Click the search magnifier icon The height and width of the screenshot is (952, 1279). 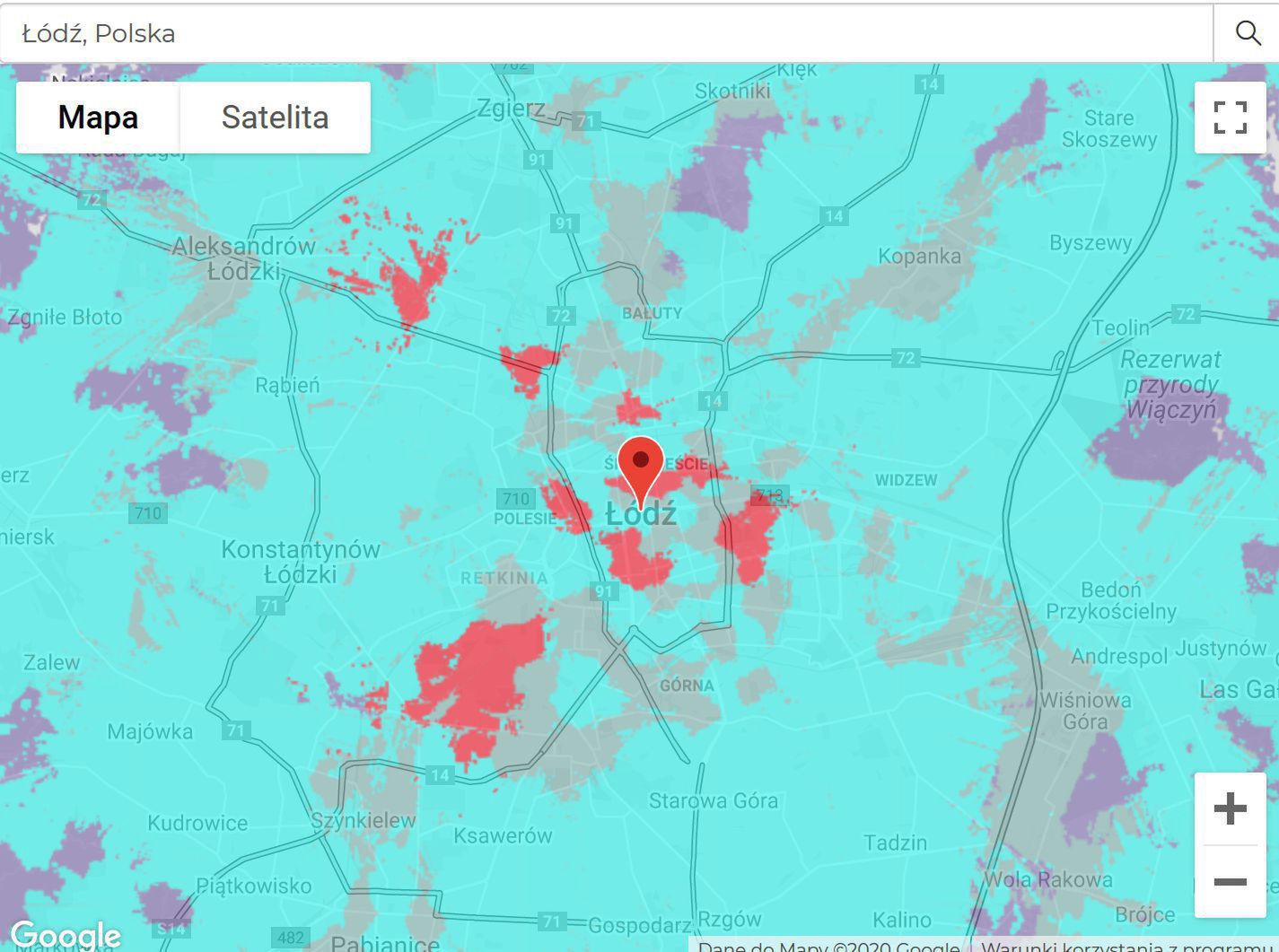1248,33
